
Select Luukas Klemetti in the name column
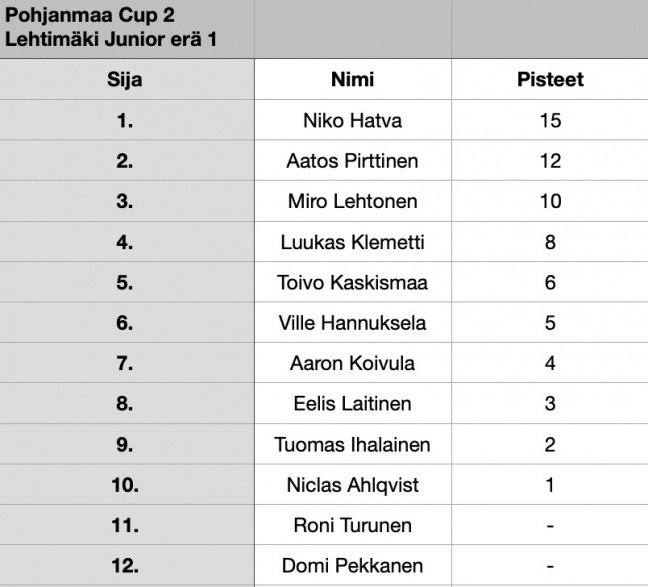pyautogui.click(x=353, y=242)
